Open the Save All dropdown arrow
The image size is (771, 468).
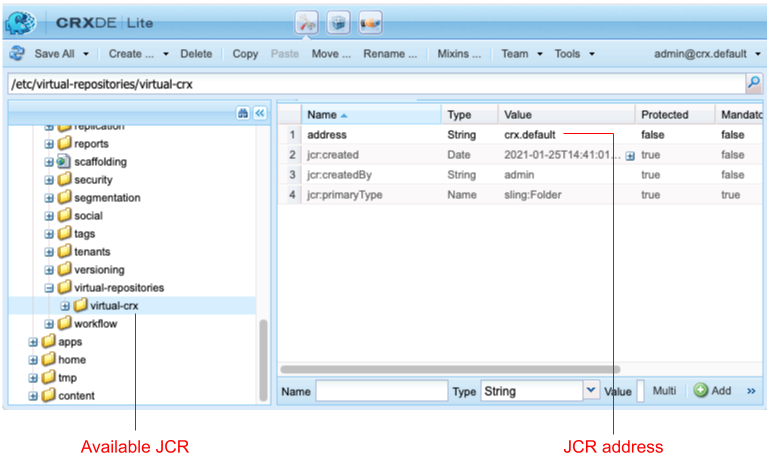coord(86,54)
